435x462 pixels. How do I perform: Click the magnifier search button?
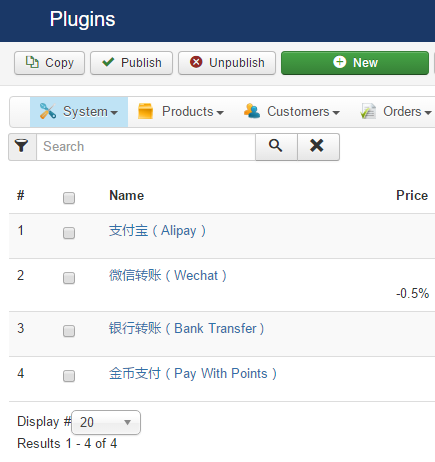(276, 147)
